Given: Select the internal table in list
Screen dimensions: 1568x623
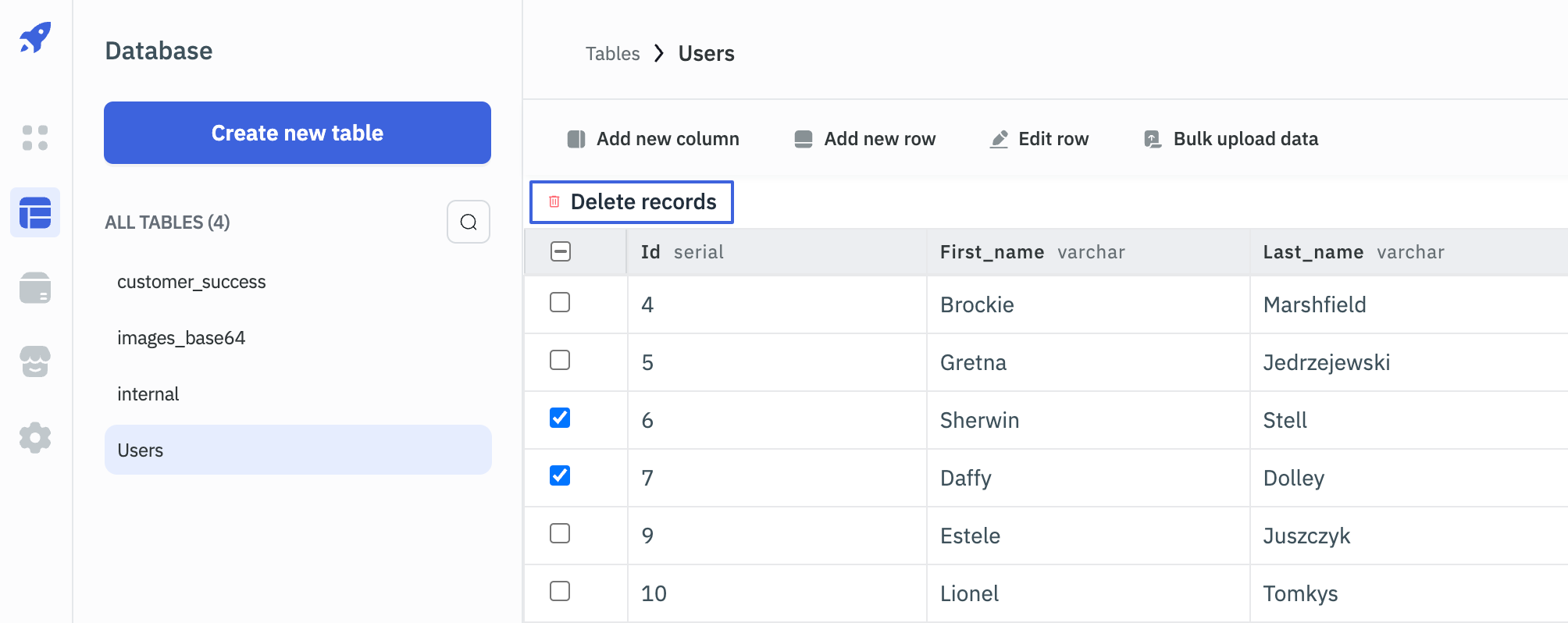Looking at the screenshot, I should (x=148, y=394).
